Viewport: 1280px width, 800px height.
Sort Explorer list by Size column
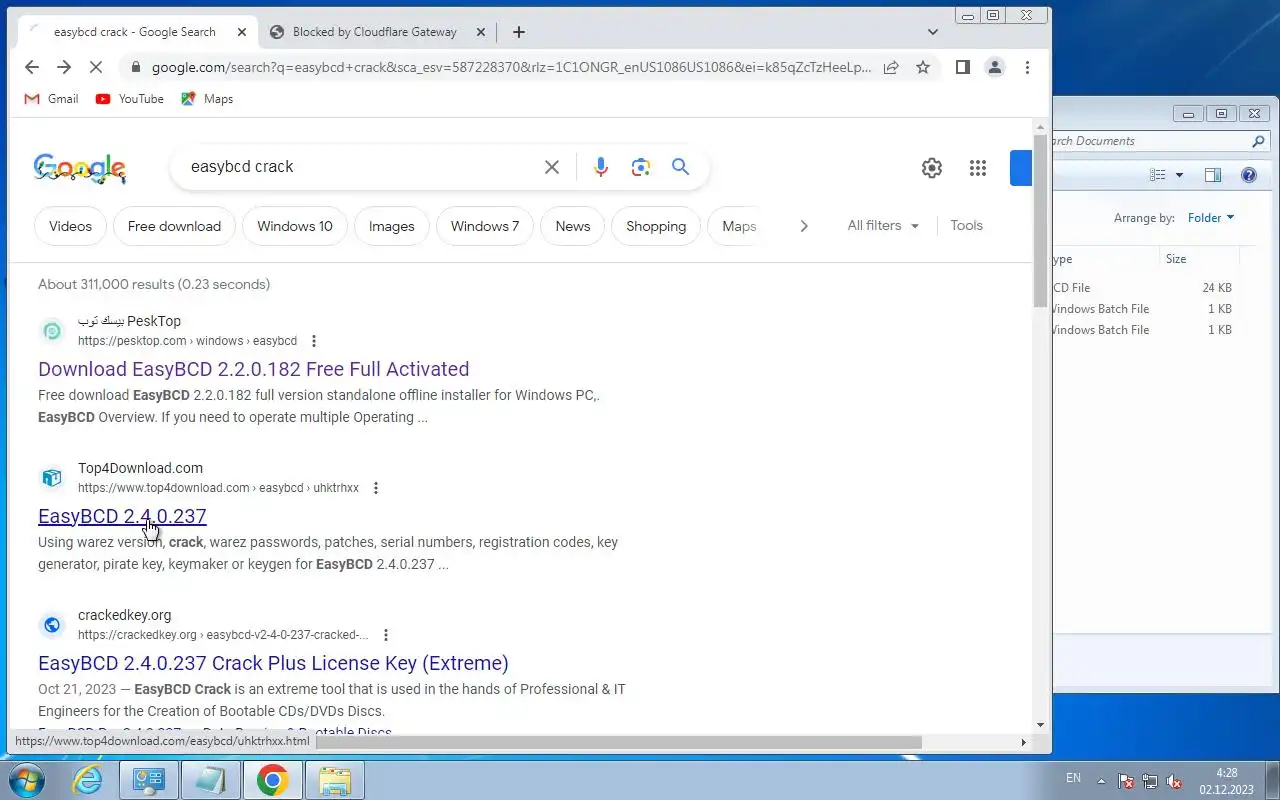[x=1198, y=259]
